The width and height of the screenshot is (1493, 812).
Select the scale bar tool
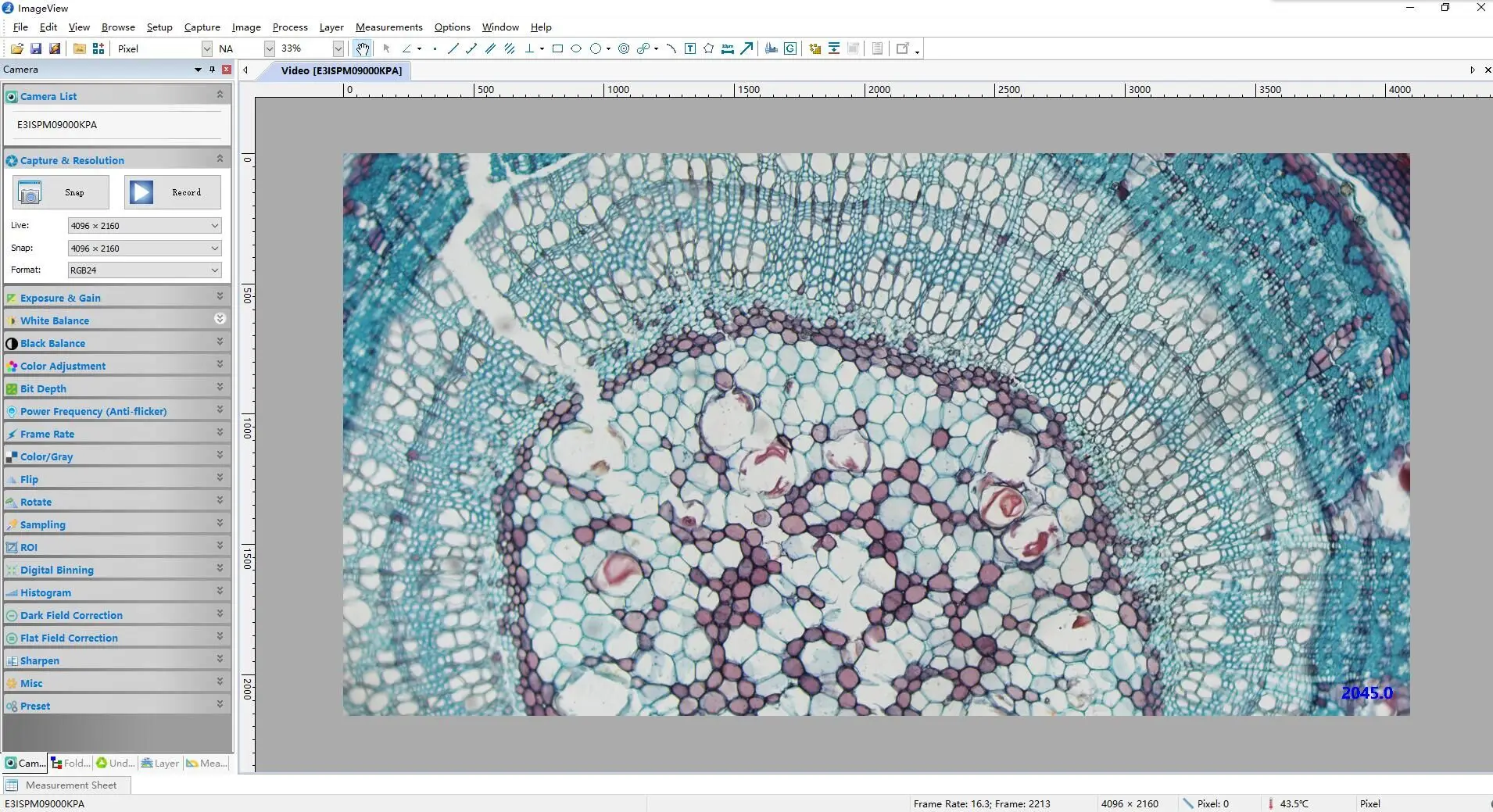pos(728,48)
